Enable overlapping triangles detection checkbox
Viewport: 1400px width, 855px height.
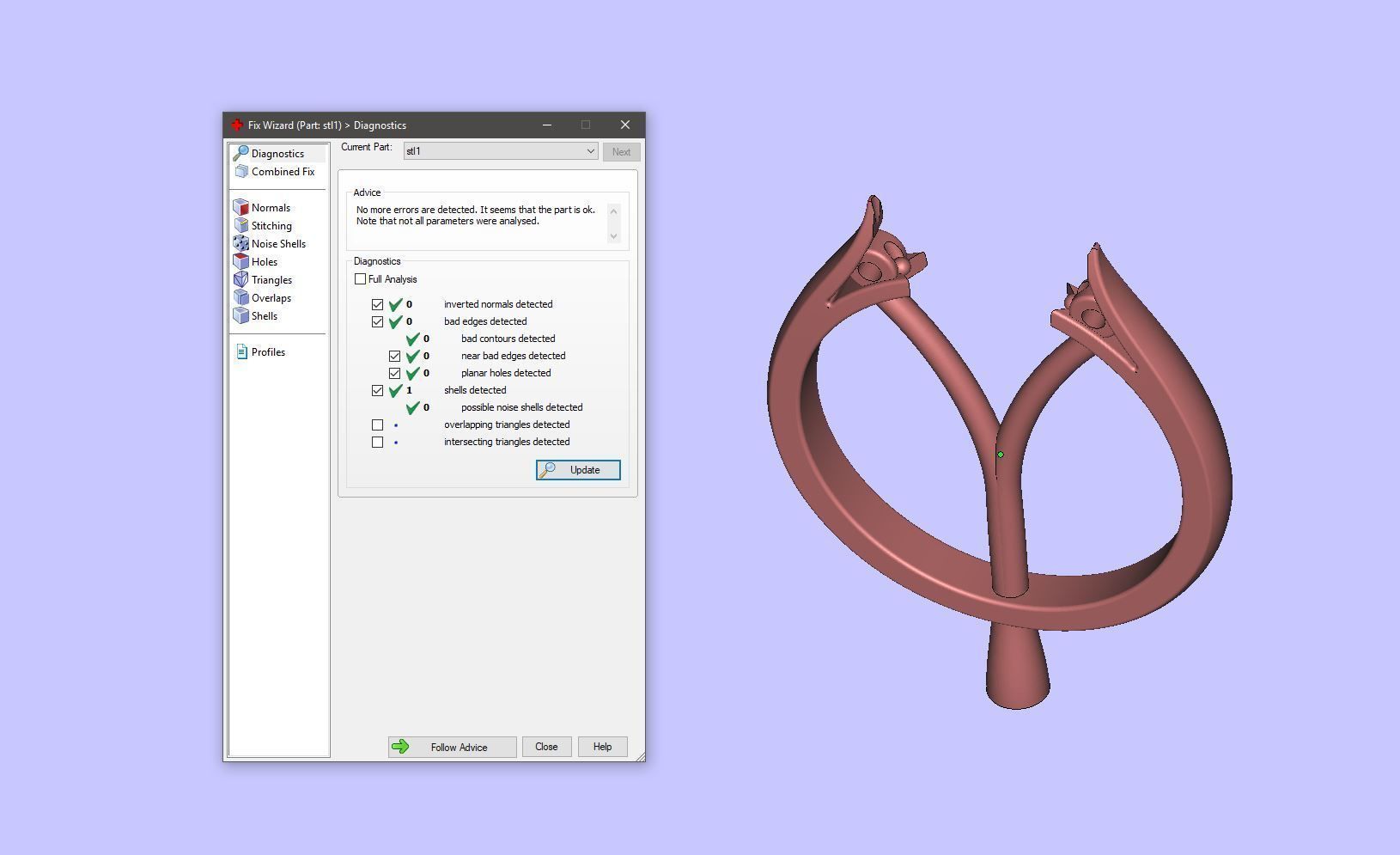click(x=377, y=424)
